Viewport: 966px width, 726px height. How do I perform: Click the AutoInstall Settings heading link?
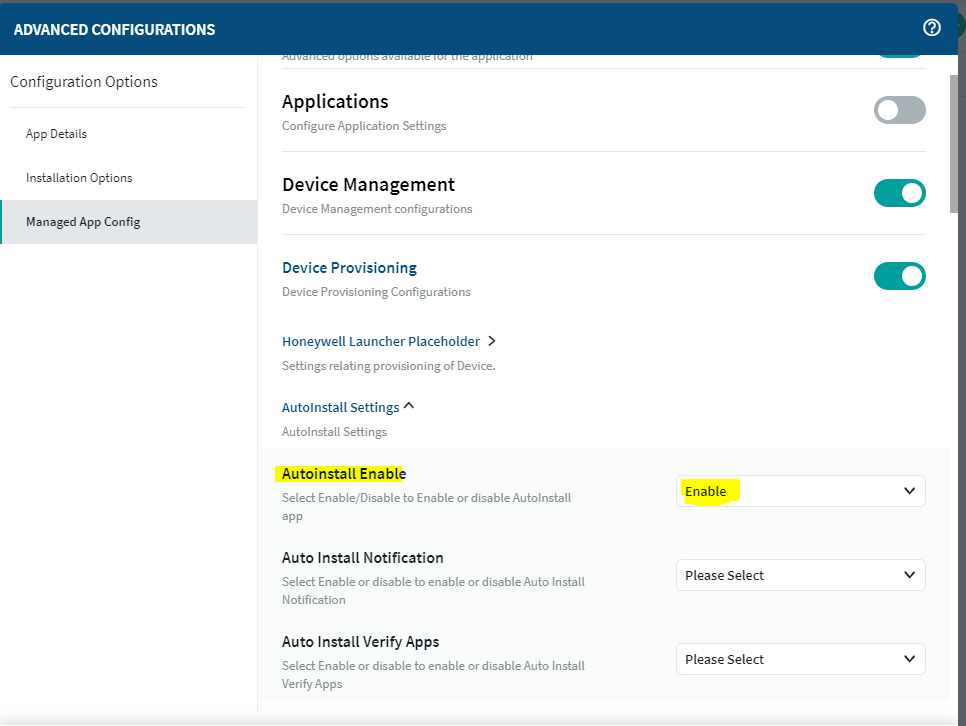coord(340,407)
